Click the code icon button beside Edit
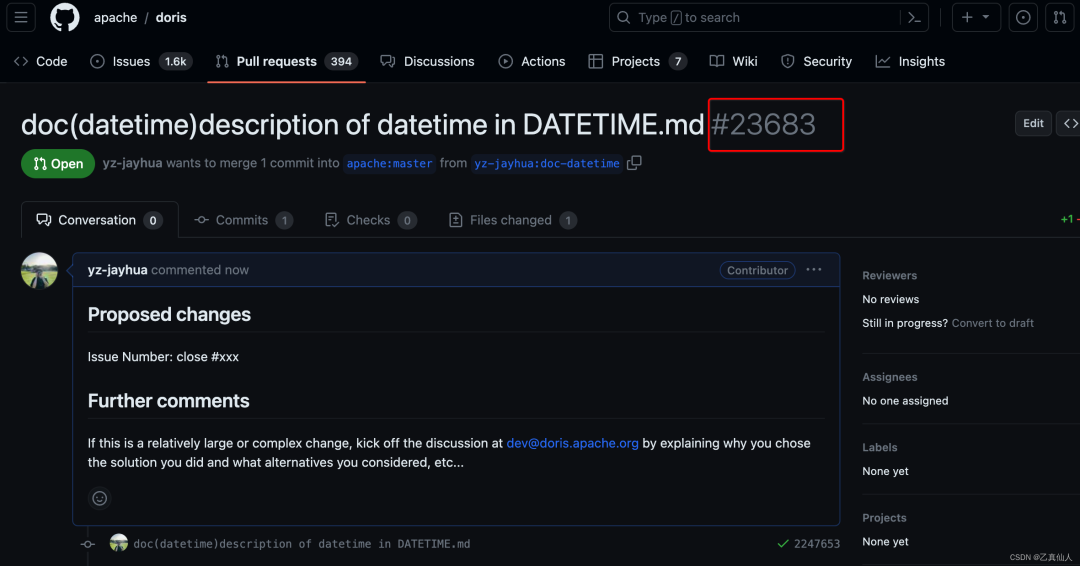 point(1070,123)
